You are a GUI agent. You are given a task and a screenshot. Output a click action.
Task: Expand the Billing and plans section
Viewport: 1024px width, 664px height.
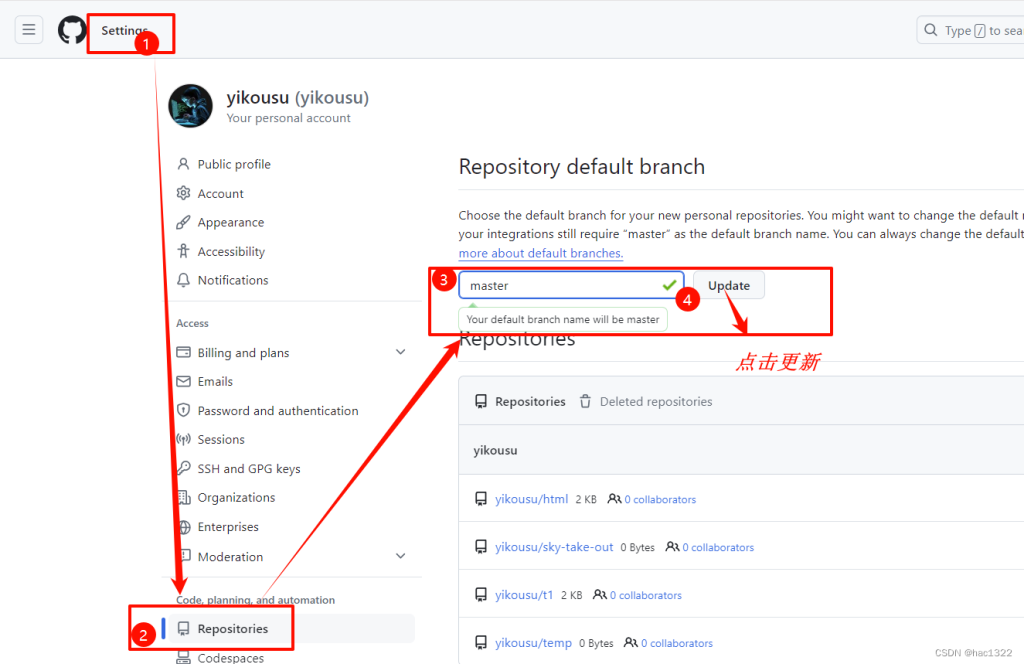click(x=400, y=352)
